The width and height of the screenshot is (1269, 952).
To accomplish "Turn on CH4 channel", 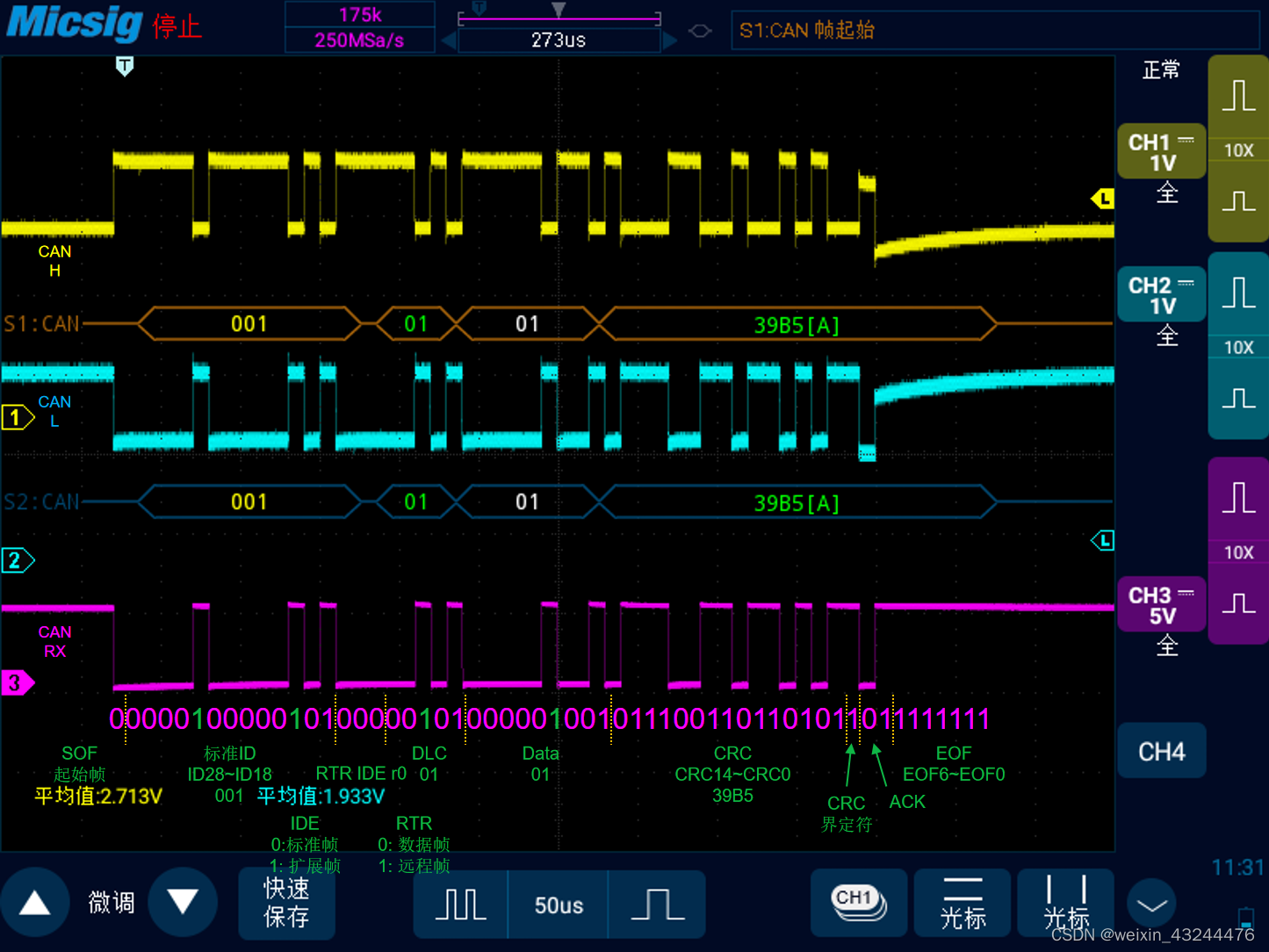I will click(x=1161, y=752).
